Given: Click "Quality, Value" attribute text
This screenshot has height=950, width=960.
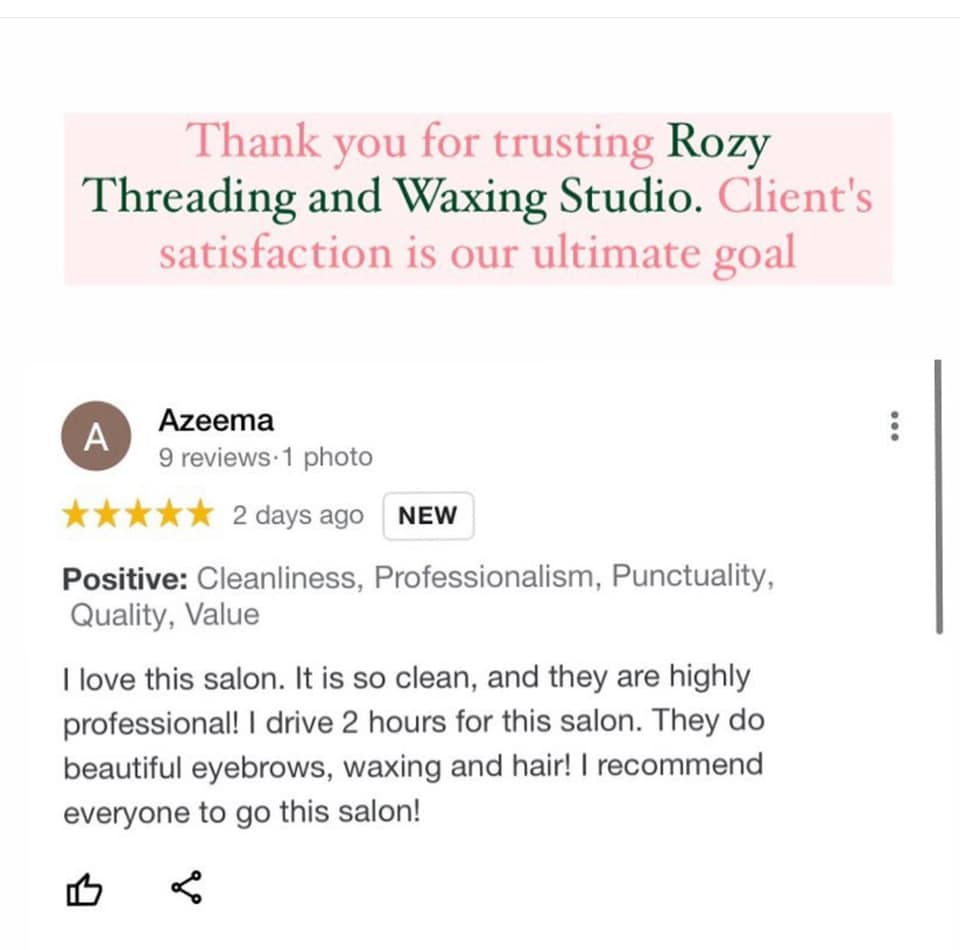Looking at the screenshot, I should point(165,615).
